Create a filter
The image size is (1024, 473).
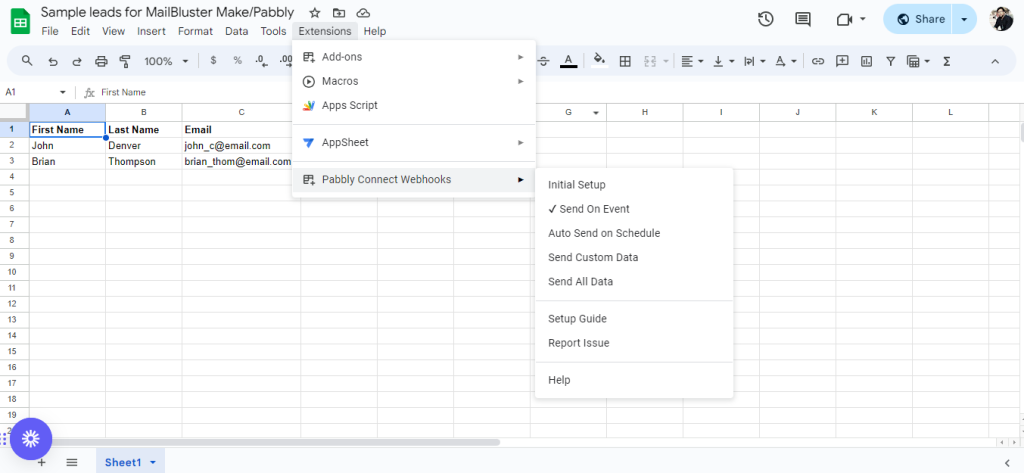[890, 61]
